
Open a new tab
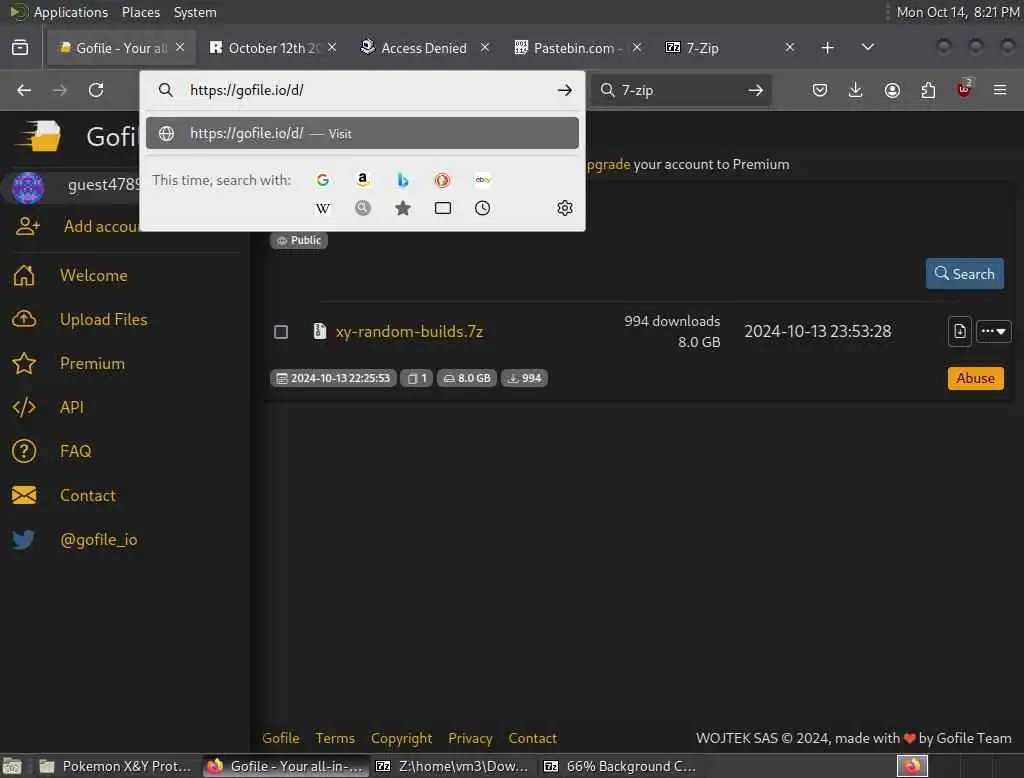(827, 47)
